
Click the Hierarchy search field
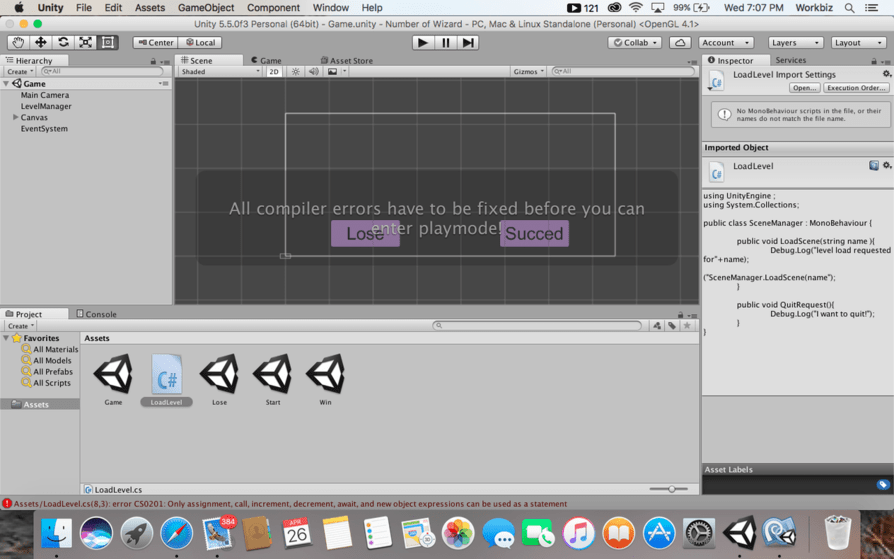[x=102, y=71]
